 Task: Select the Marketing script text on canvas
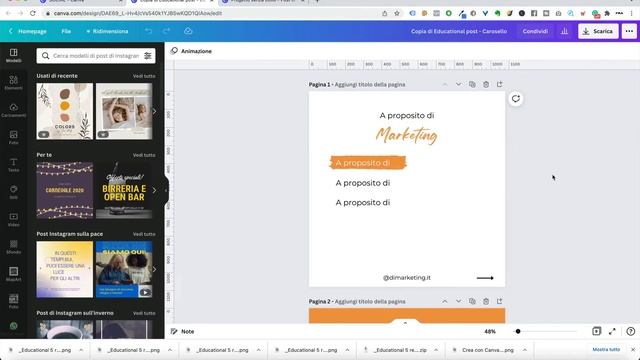click(407, 136)
